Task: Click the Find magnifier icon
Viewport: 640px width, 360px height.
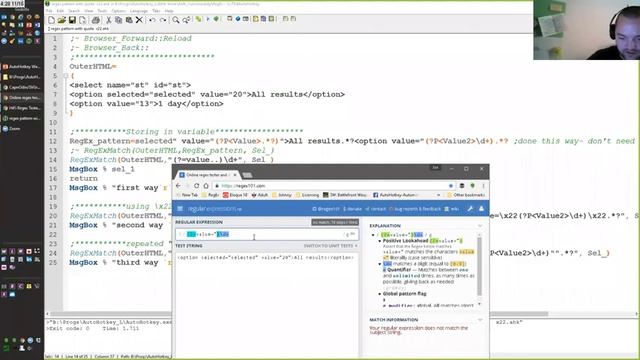Action: [176, 20]
